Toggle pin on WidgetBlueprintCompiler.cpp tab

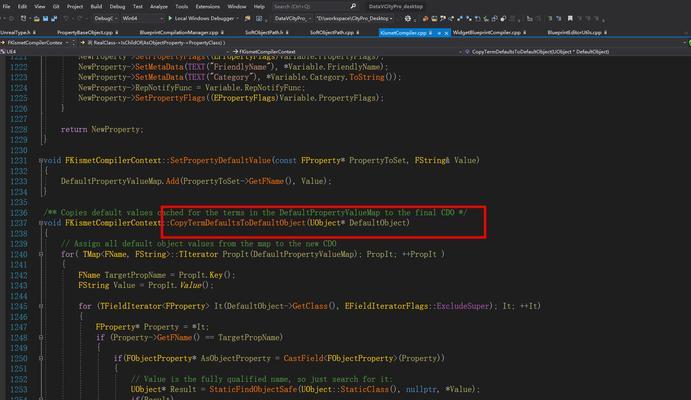point(524,33)
